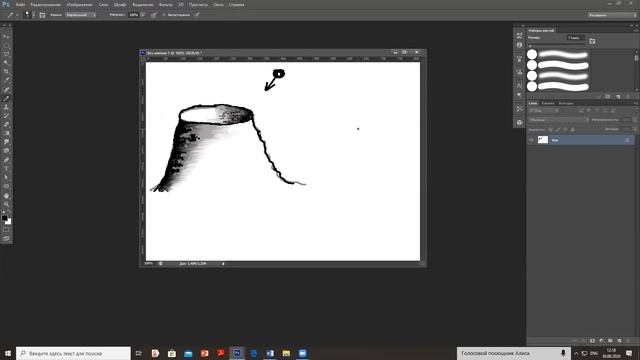The height and width of the screenshot is (360, 640).
Task: Select the Pencil tool in toolbox
Action: 6,98
